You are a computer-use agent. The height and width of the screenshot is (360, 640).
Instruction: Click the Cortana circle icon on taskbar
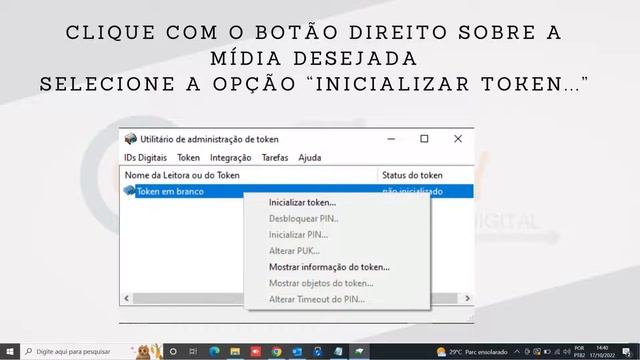click(173, 351)
